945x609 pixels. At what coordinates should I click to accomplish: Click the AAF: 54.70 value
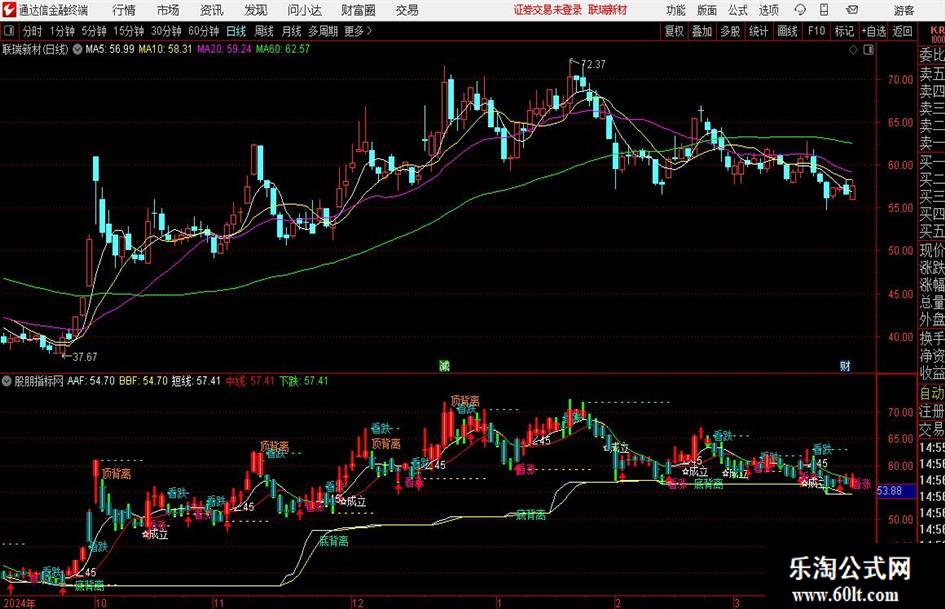[91, 381]
